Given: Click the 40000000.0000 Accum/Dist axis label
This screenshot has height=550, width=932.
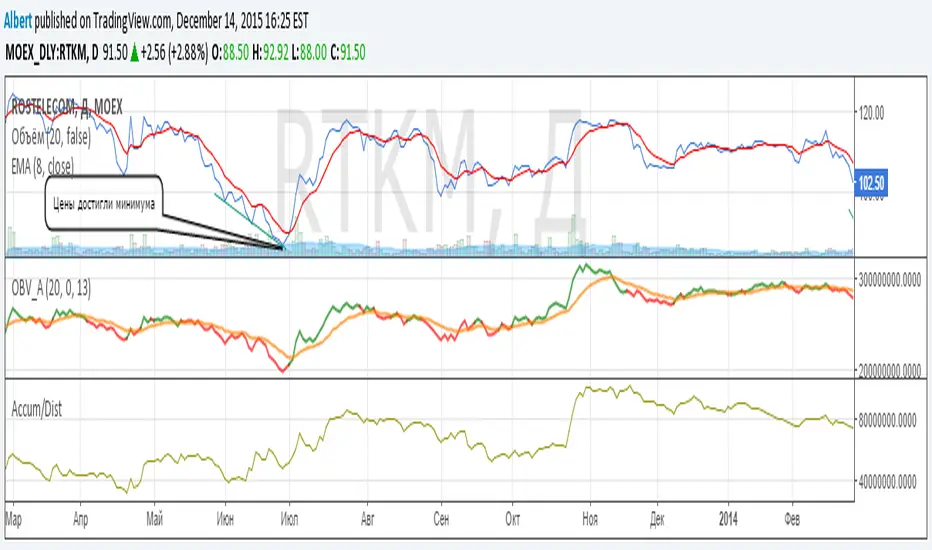Looking at the screenshot, I should point(887,482).
